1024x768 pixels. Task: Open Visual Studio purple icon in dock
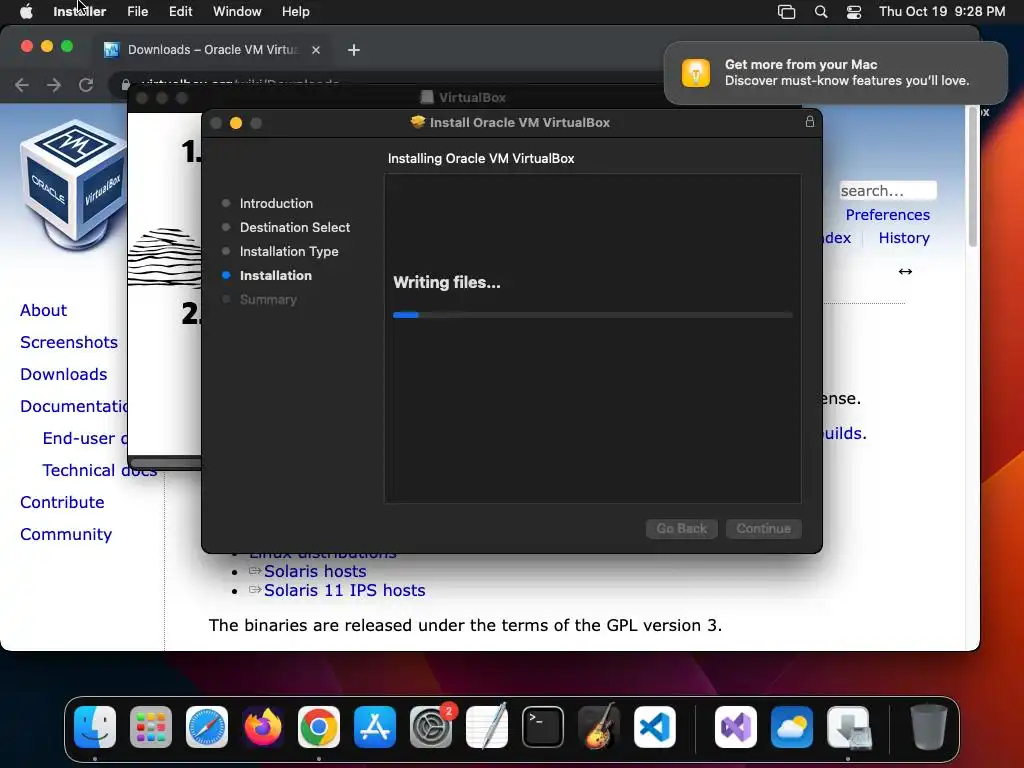736,727
